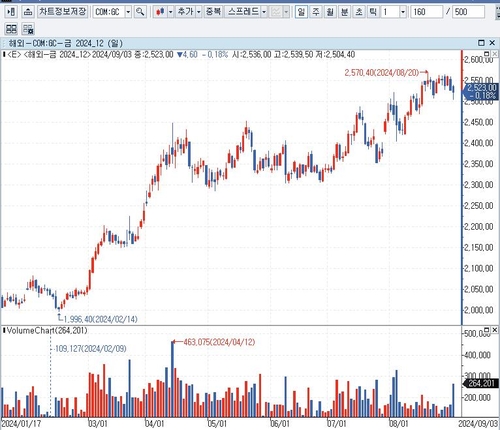The height and width of the screenshot is (430, 500).
Task: Click the symbol search magnifier icon
Action: pyautogui.click(x=140, y=12)
